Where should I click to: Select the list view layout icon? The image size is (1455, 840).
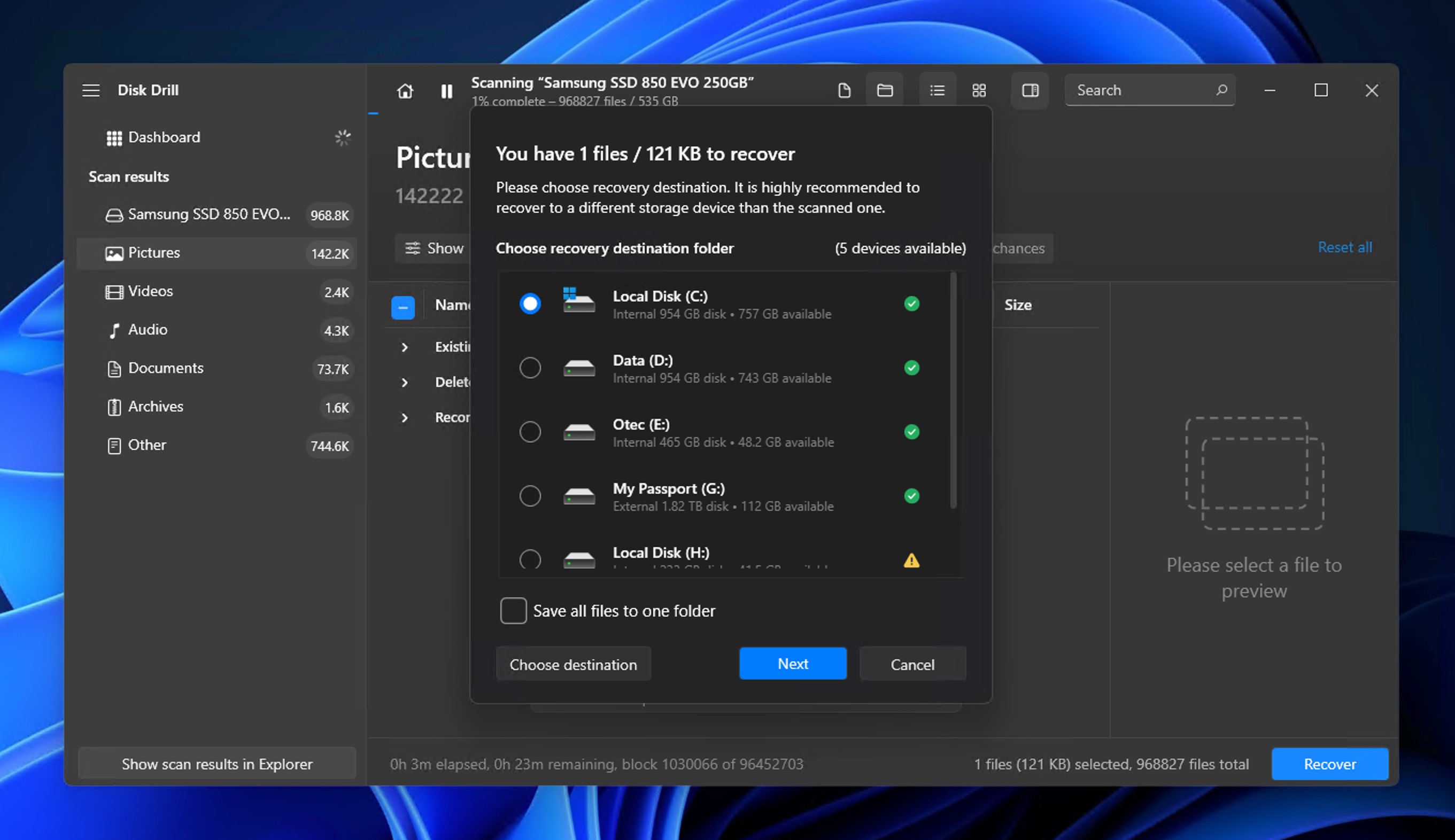(x=938, y=91)
